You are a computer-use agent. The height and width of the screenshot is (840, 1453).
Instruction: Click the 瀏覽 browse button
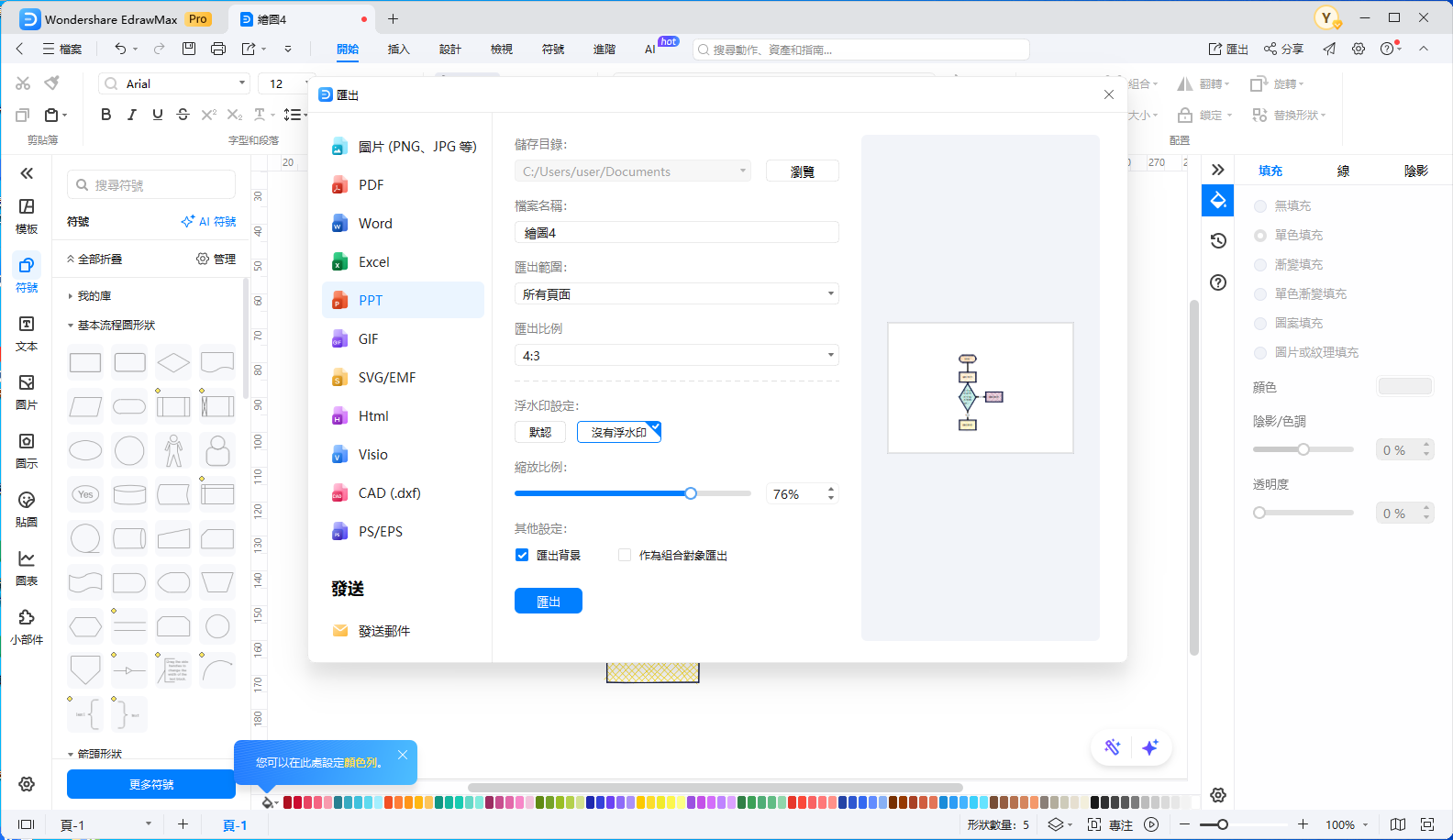[x=802, y=171]
